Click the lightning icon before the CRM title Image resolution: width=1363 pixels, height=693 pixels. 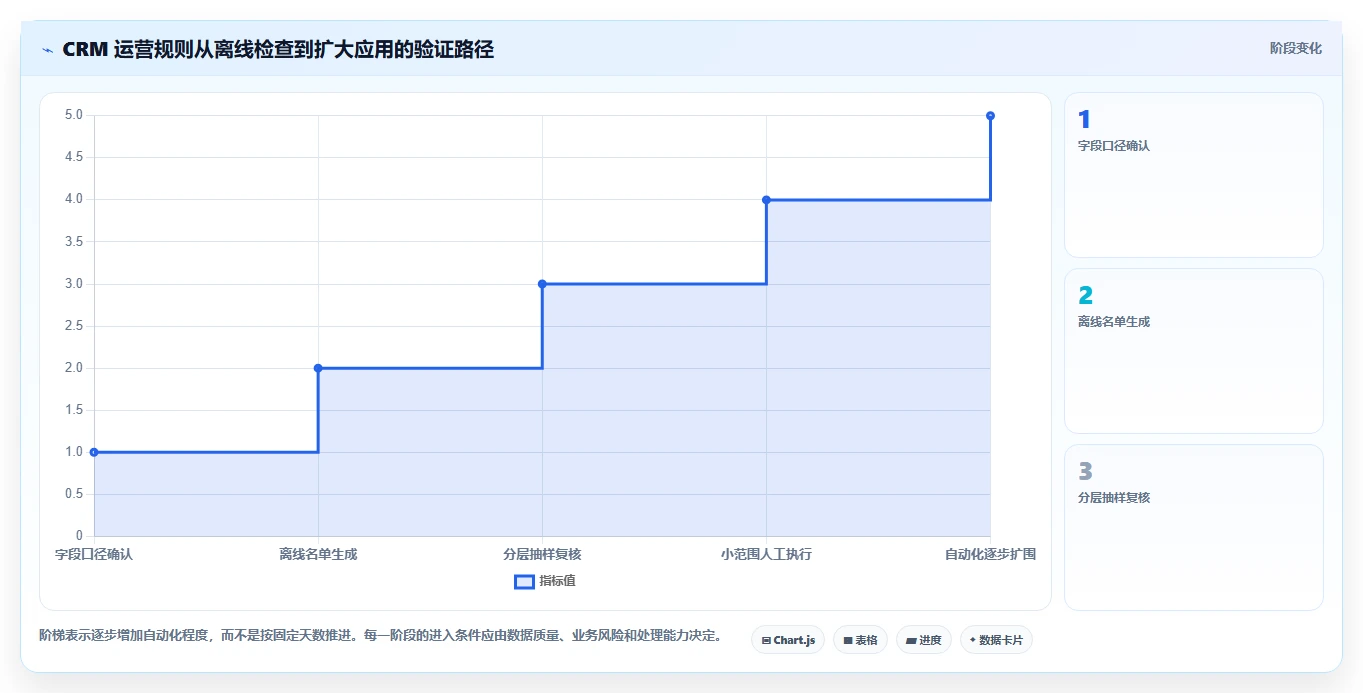coord(48,50)
